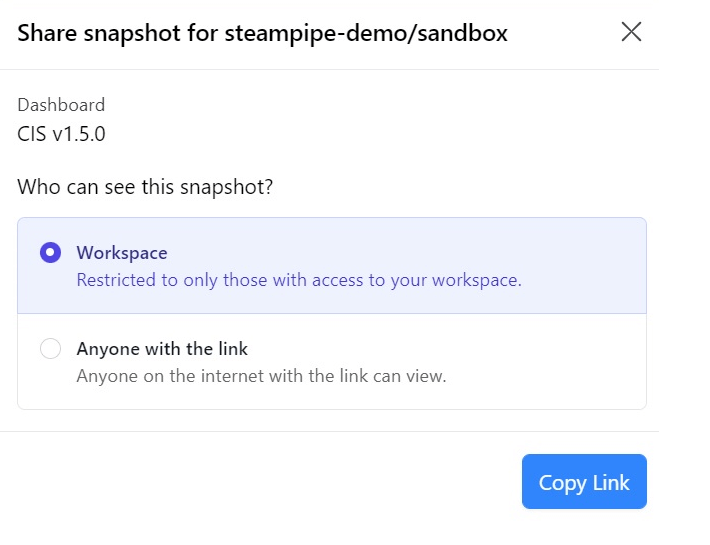Click the Who can see this snapshot? heading
710x545 pixels.
pos(145,186)
